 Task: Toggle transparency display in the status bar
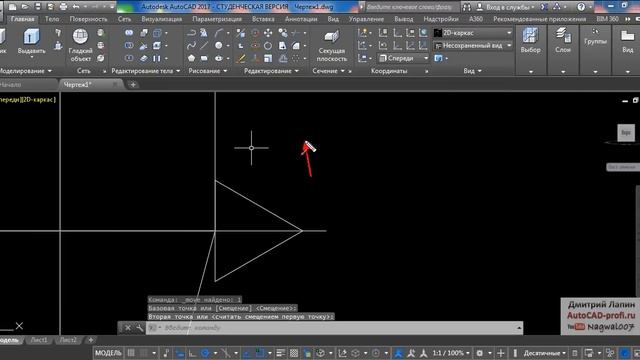tap(294, 353)
